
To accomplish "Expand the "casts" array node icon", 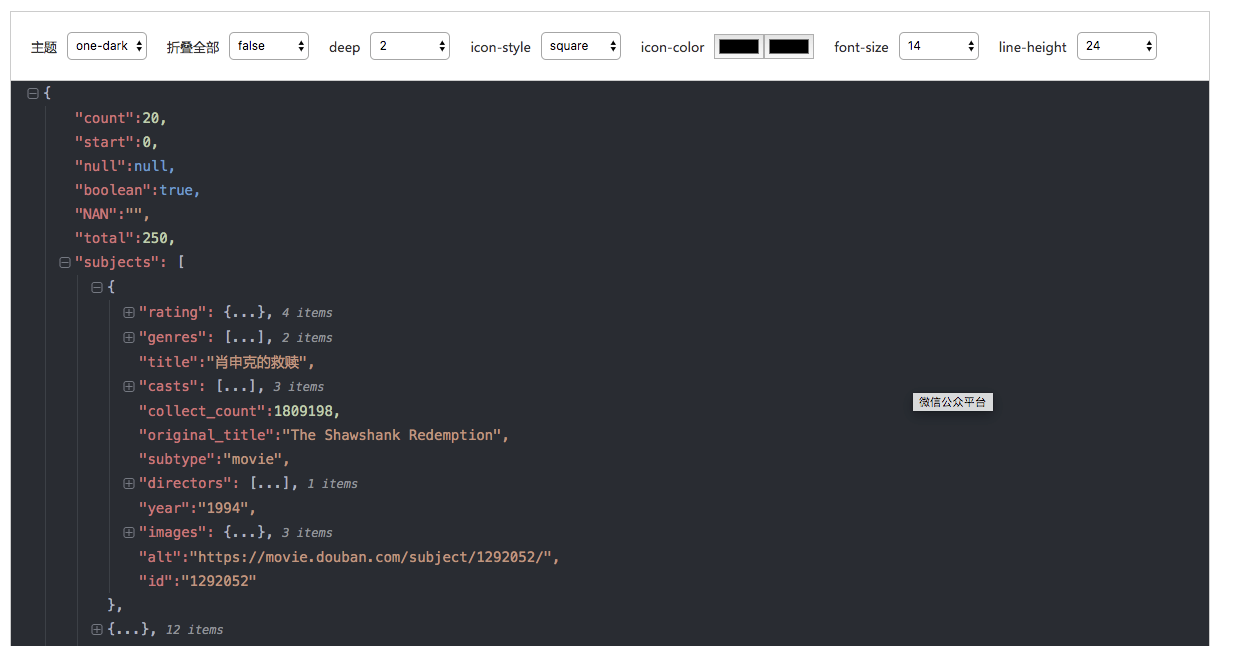I will [x=128, y=386].
